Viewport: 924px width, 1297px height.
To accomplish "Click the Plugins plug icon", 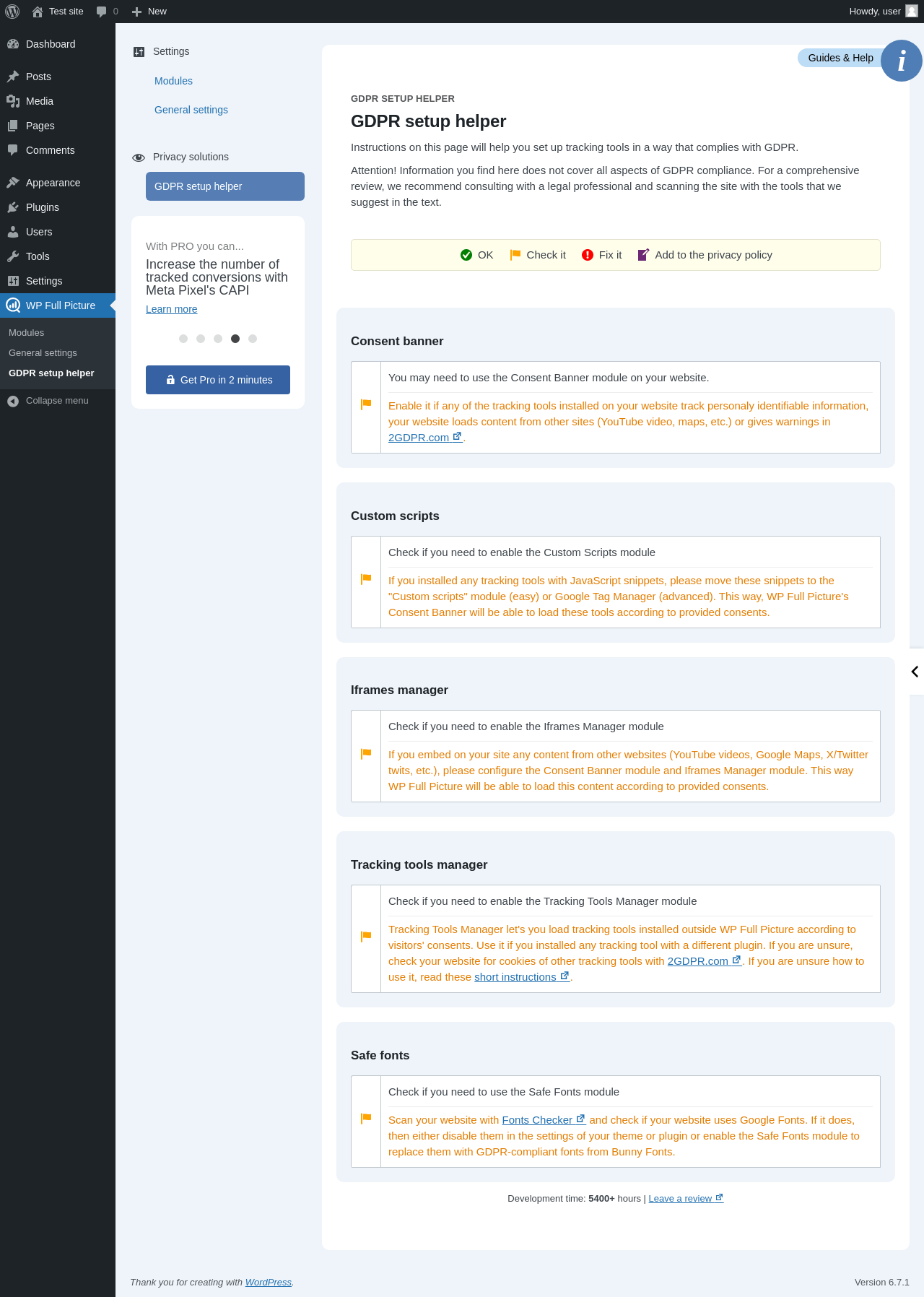I will pyautogui.click(x=13, y=207).
